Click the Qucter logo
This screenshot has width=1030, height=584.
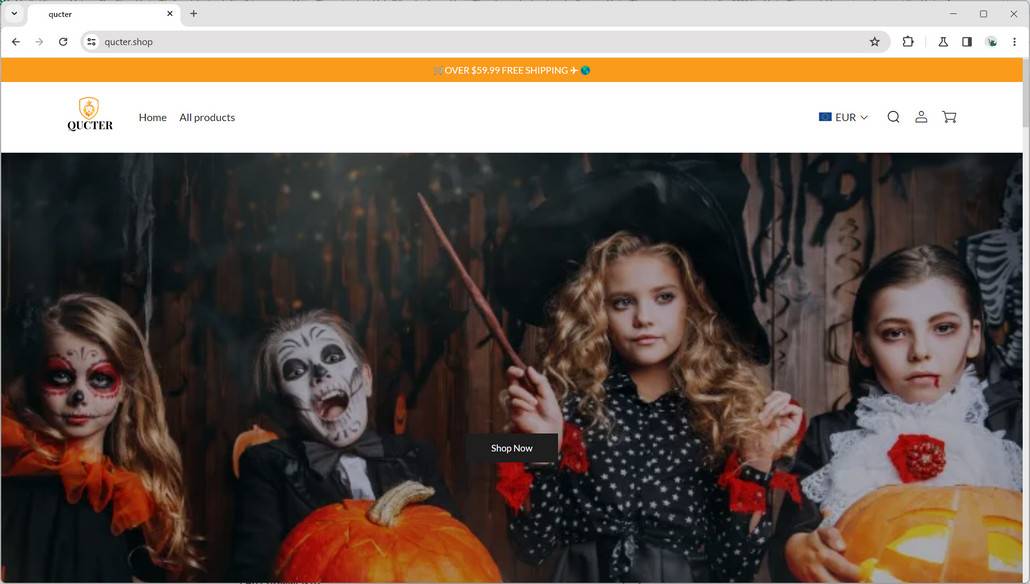point(89,114)
